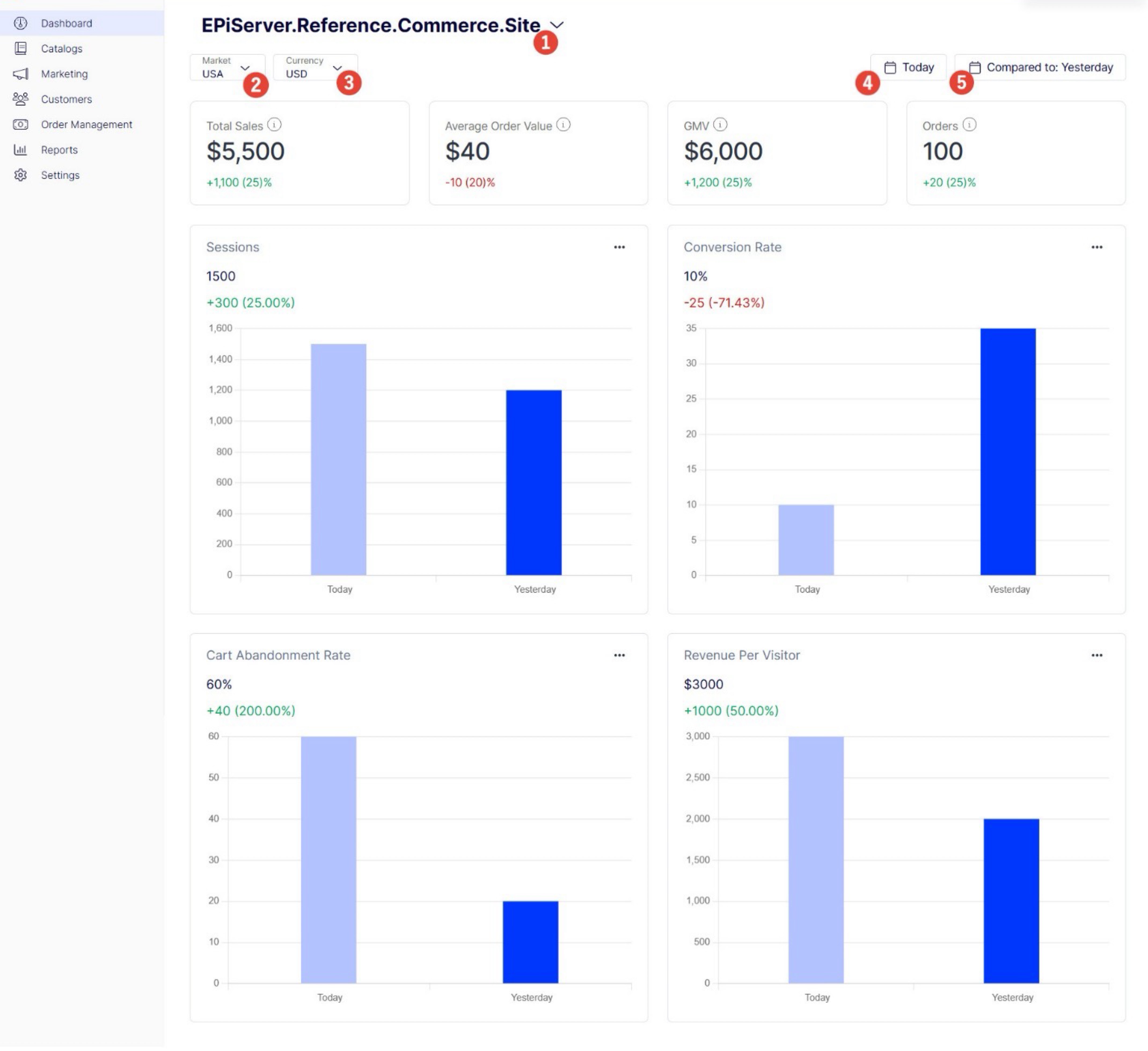
Task: Click the calendar icon beside Today
Action: tap(890, 68)
